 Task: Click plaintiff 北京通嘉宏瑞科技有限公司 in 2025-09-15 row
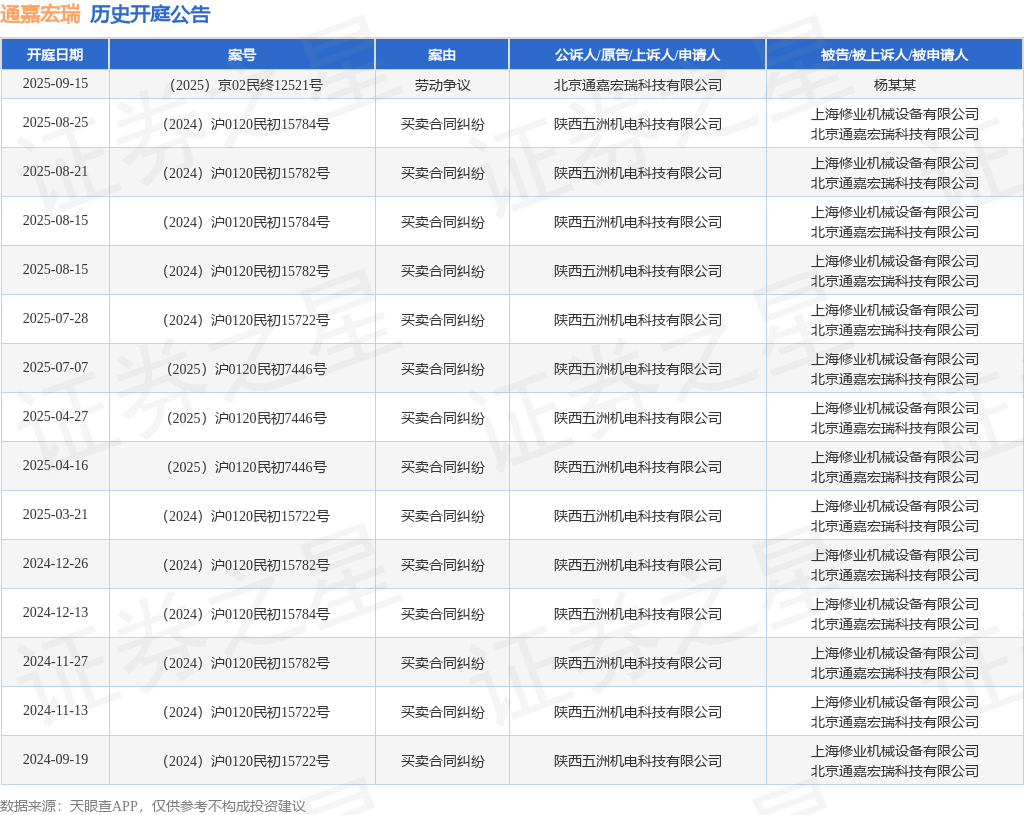(637, 85)
